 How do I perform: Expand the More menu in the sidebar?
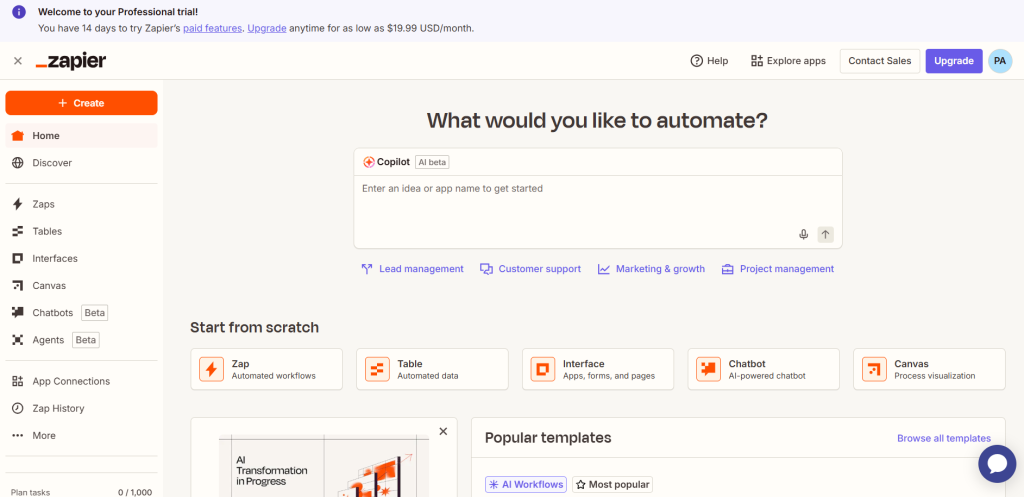pos(82,436)
